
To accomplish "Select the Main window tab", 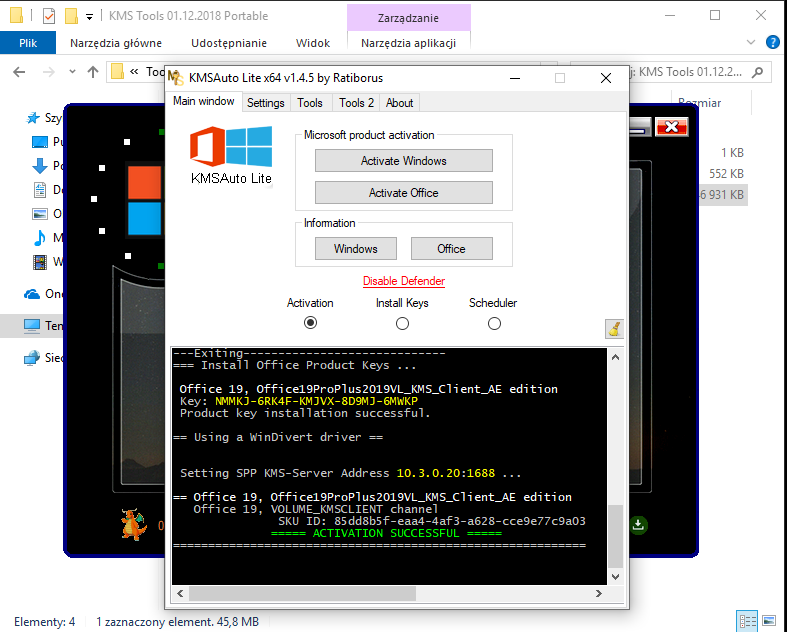I will 204,101.
